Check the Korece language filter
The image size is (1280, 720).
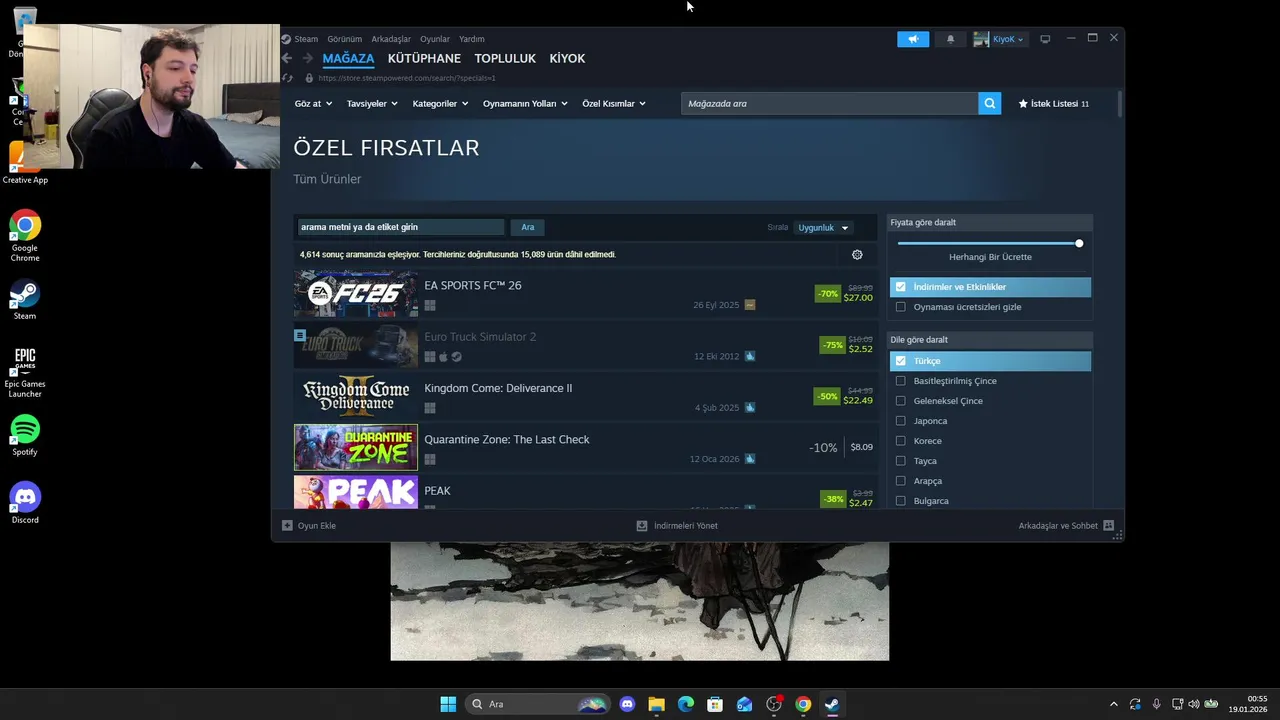pyautogui.click(x=901, y=441)
